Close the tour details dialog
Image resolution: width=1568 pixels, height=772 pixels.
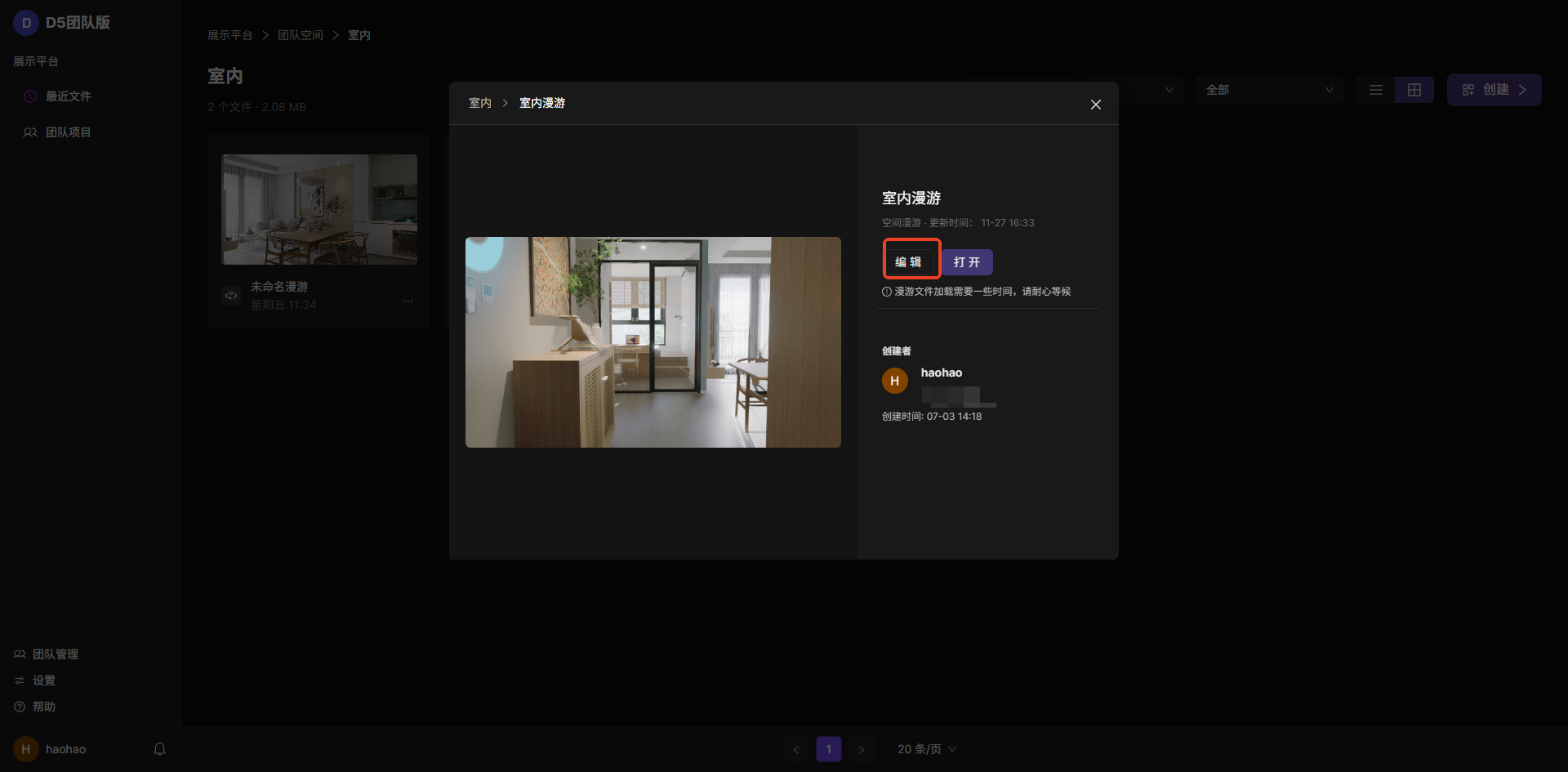coord(1096,105)
